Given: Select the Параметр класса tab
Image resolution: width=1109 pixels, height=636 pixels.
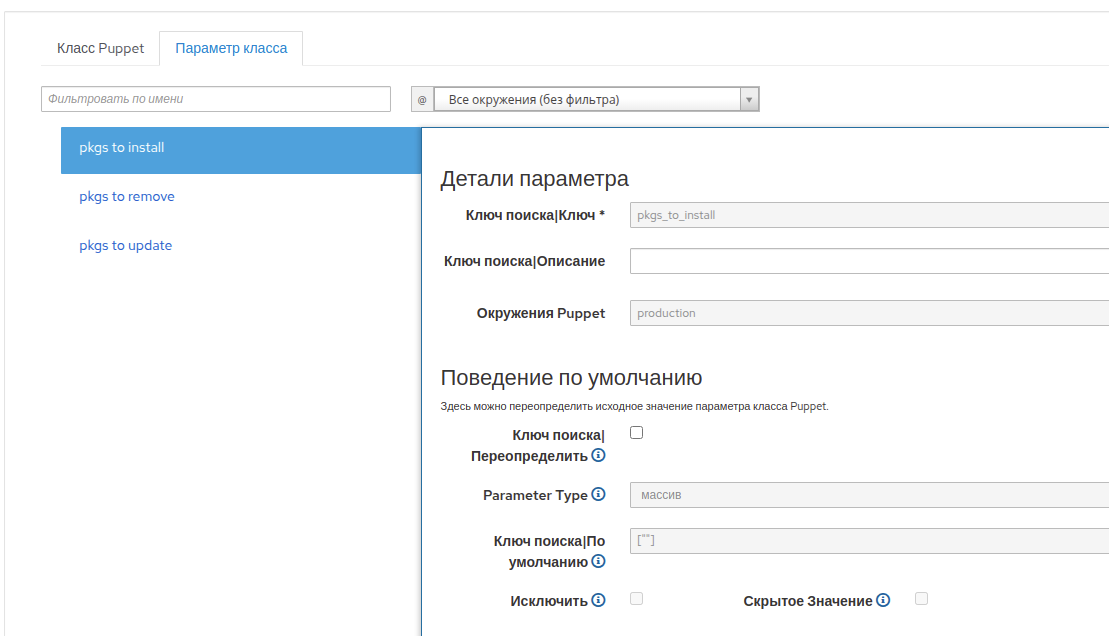Looking at the screenshot, I should 231,48.
